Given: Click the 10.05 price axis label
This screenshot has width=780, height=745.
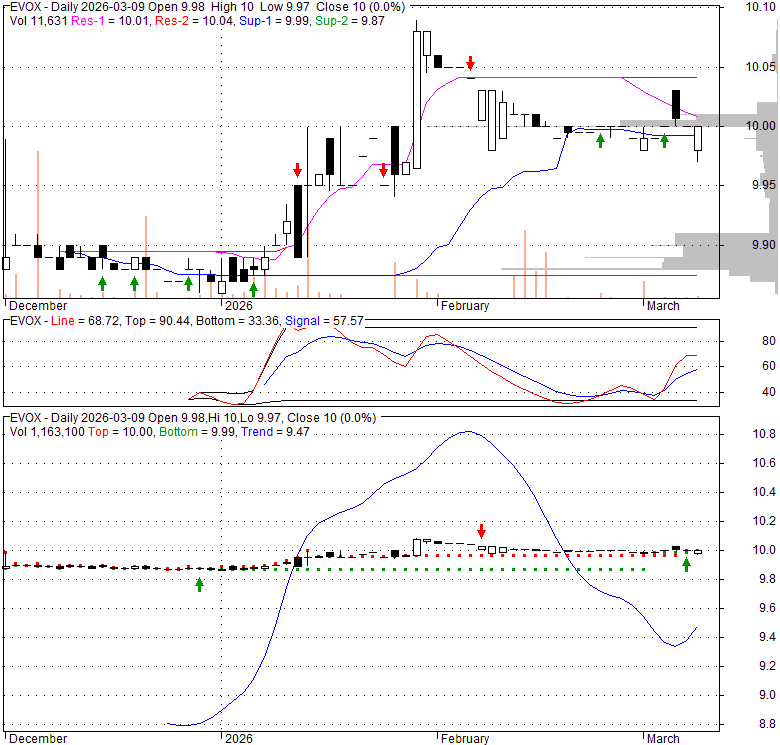Looking at the screenshot, I should click(x=761, y=67).
